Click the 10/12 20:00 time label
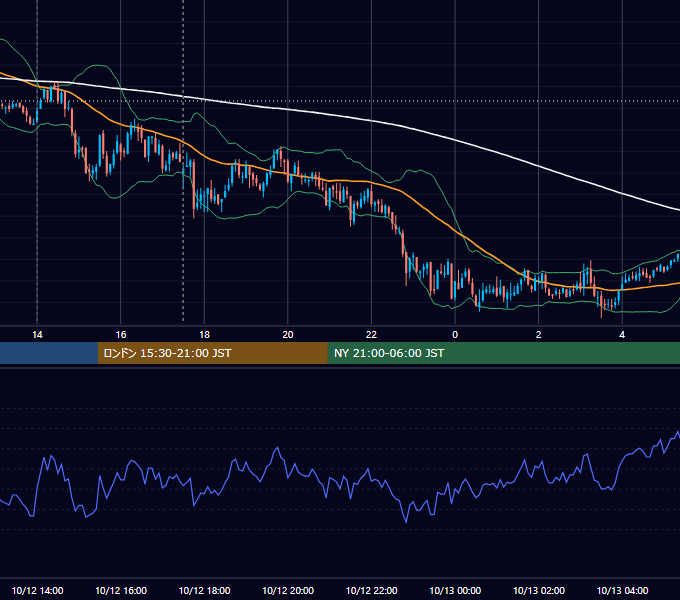 tap(288, 590)
